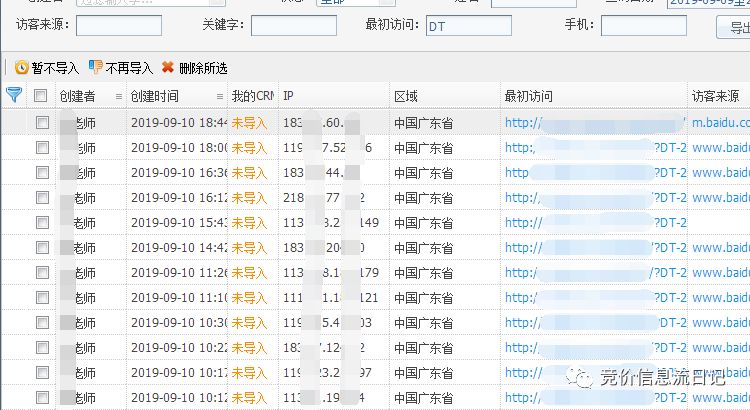
Task: Click 不再导入 button label
Action: (129, 68)
